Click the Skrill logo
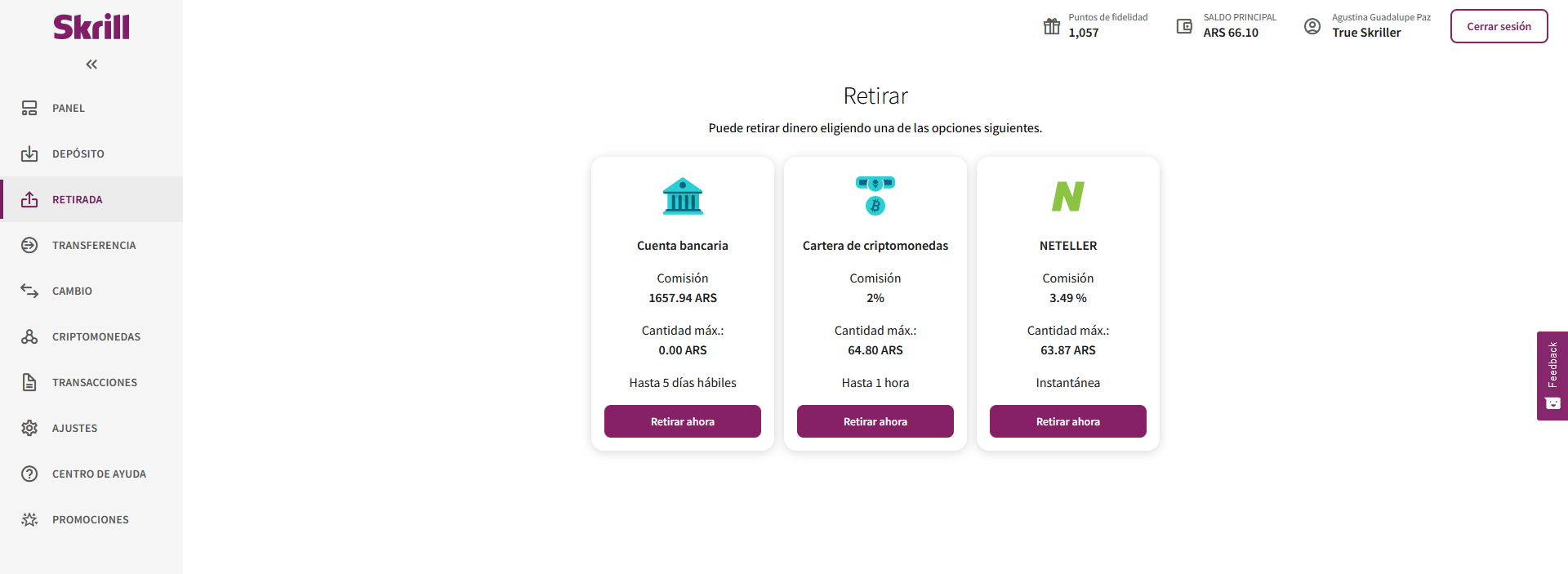 (x=91, y=27)
